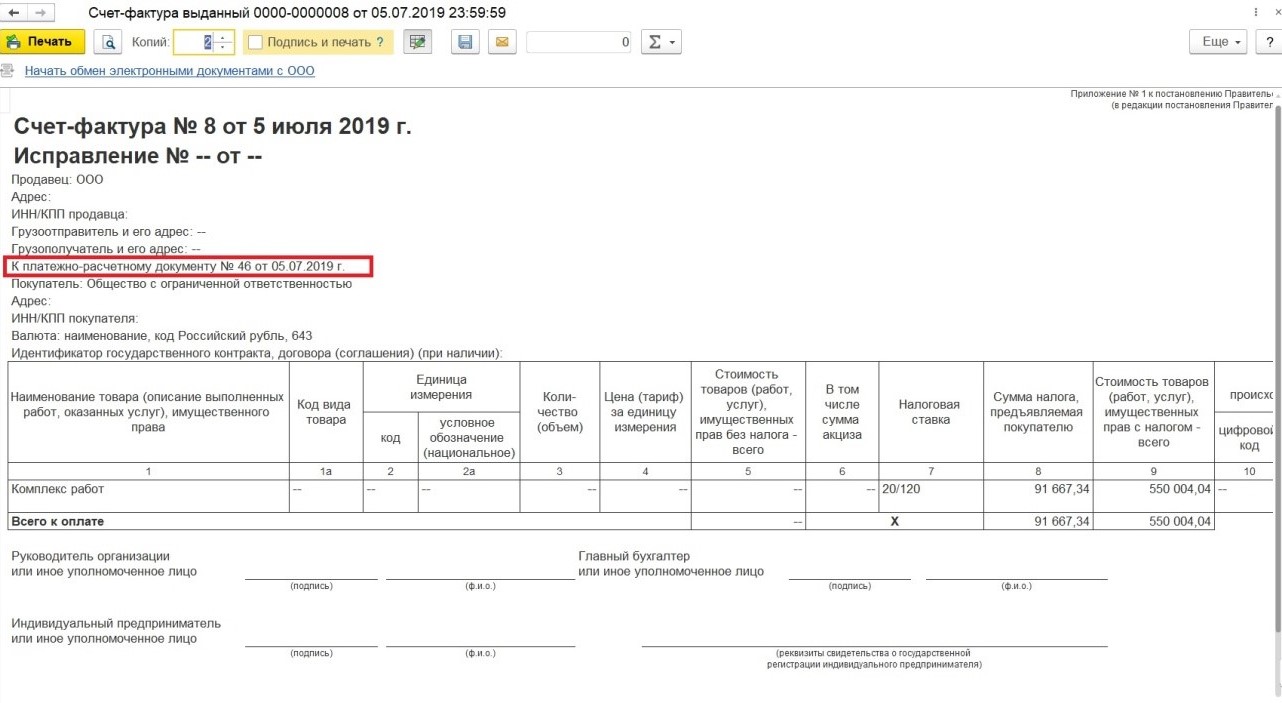Click the yellow Печать button
This screenshot has height=703, width=1282.
click(43, 42)
